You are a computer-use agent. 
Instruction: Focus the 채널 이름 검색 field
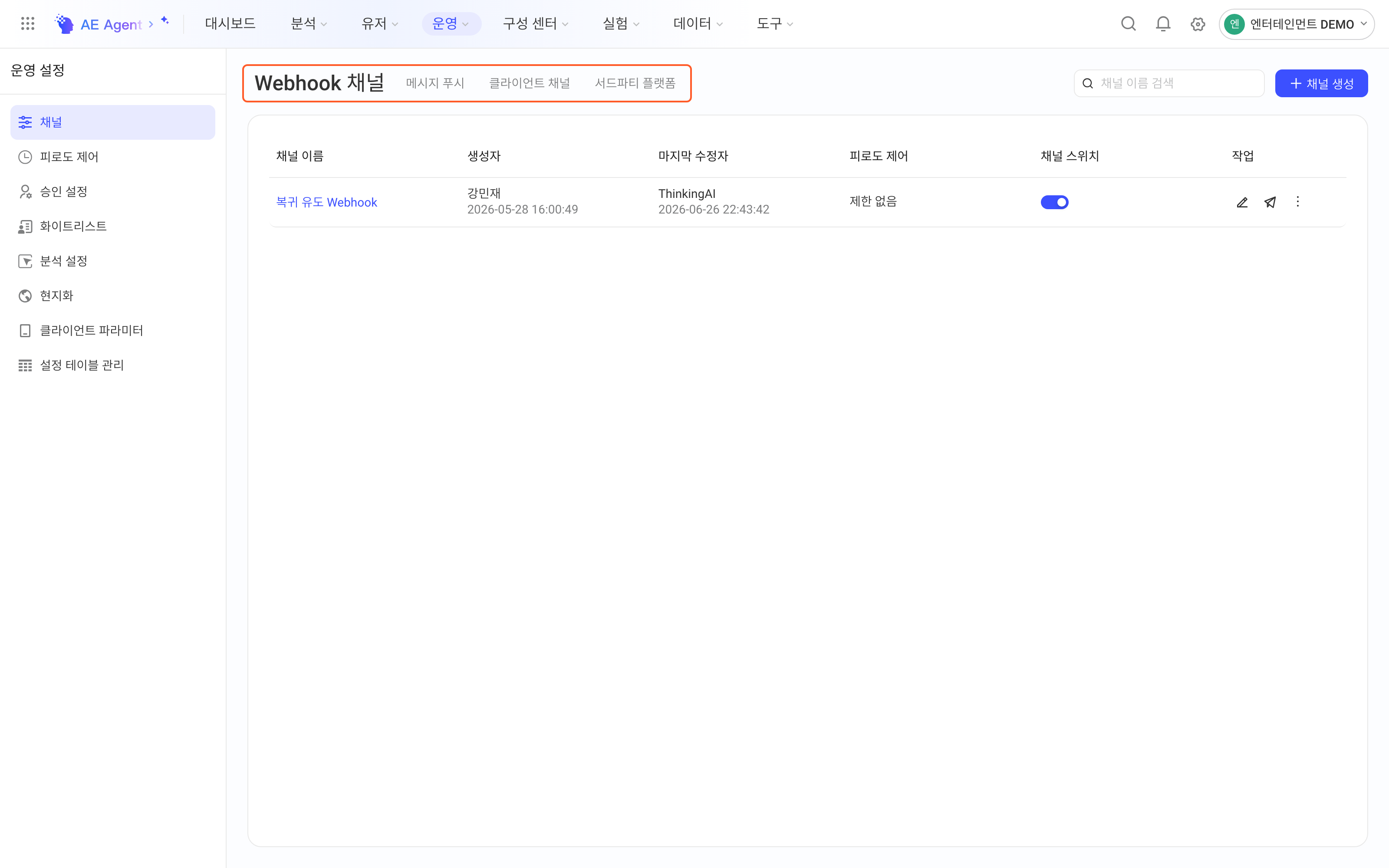tap(1169, 84)
